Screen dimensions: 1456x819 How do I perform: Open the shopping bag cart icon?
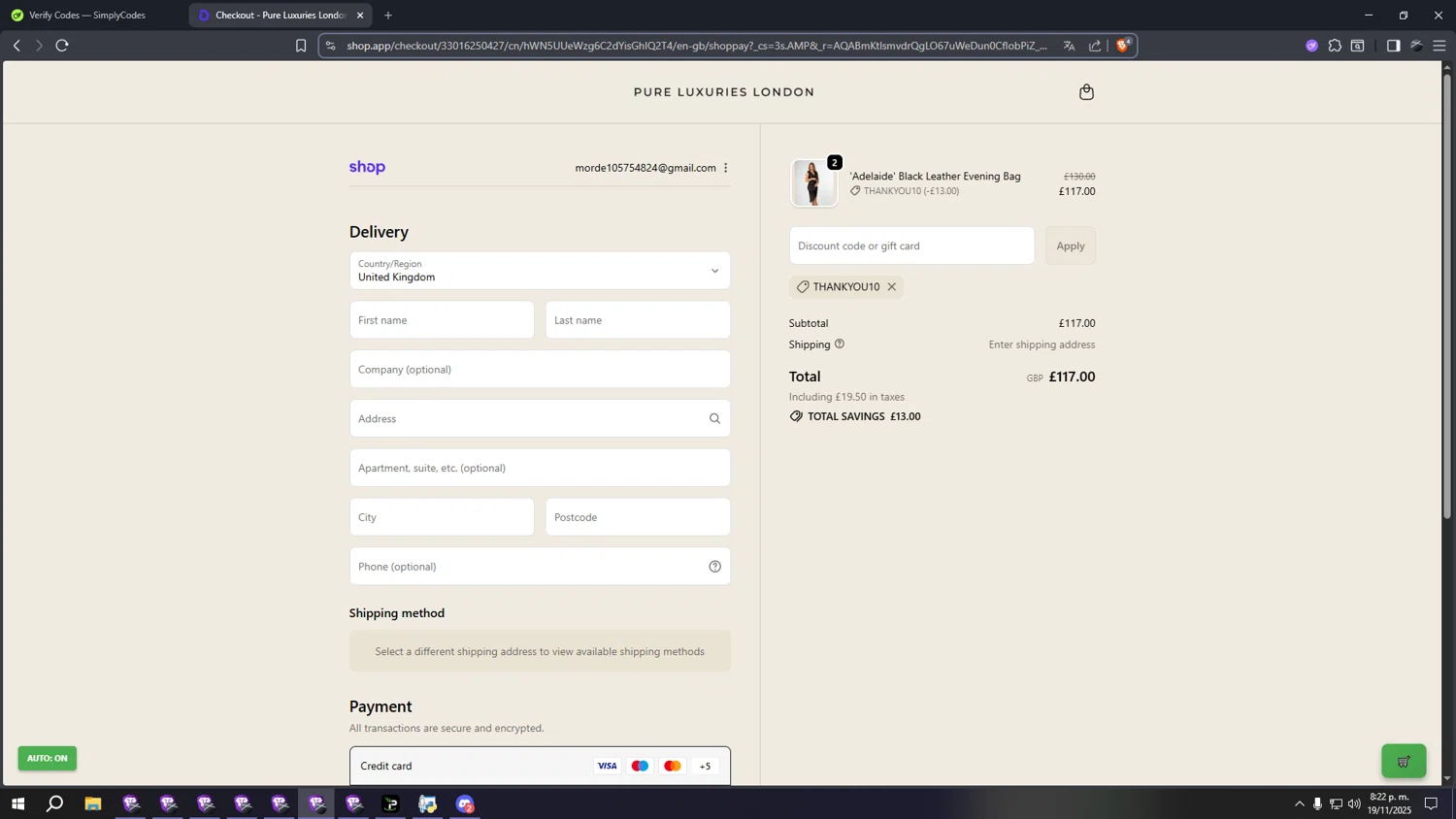[x=1086, y=92]
